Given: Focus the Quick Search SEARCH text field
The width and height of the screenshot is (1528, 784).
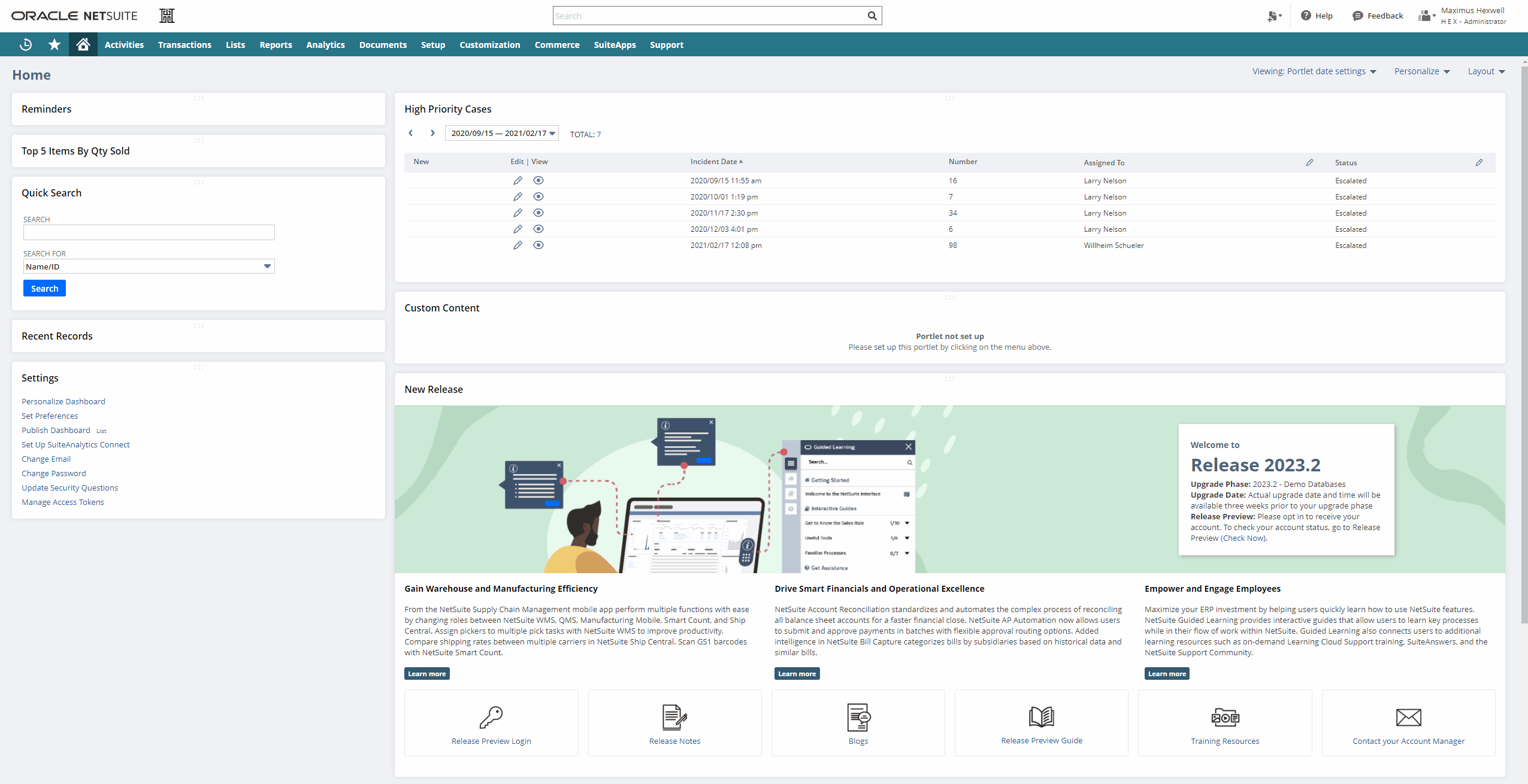Looking at the screenshot, I should click(x=149, y=232).
